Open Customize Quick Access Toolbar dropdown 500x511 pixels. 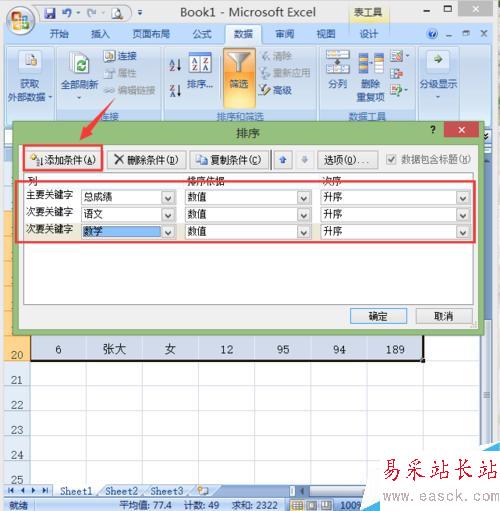140,13
